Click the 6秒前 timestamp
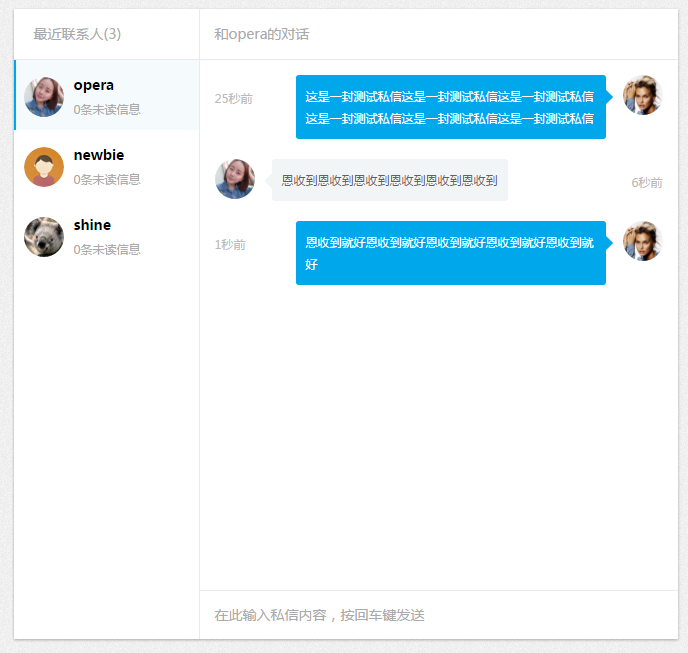 pos(647,183)
